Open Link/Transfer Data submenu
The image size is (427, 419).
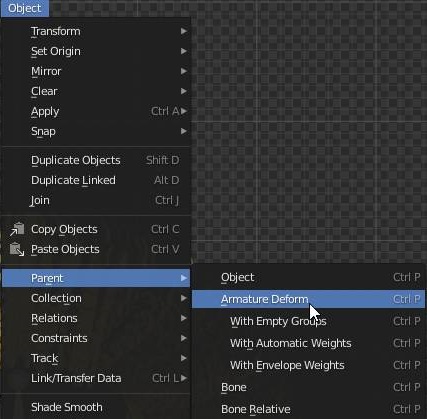click(x=96, y=378)
